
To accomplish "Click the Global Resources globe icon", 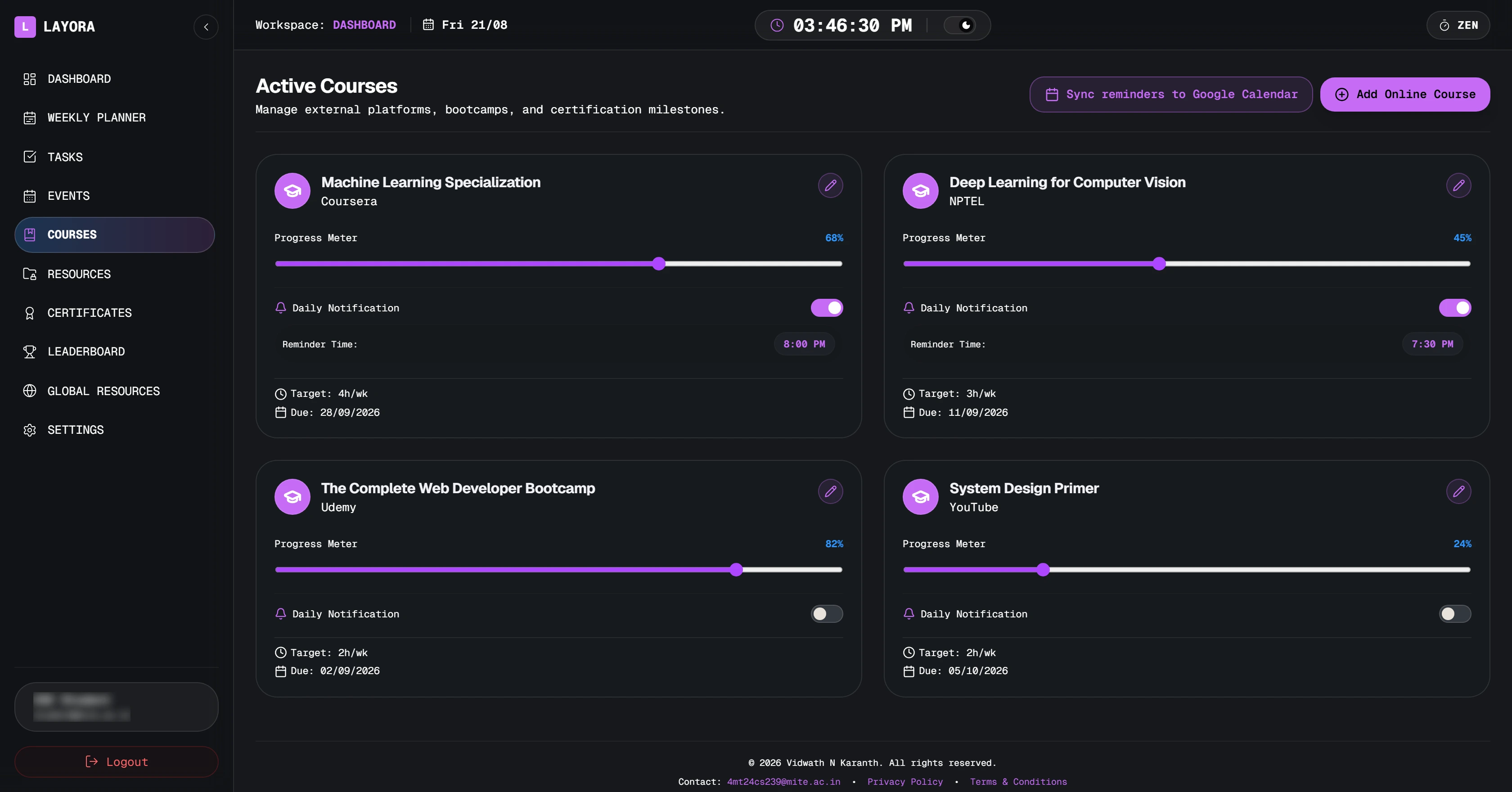I will point(29,391).
